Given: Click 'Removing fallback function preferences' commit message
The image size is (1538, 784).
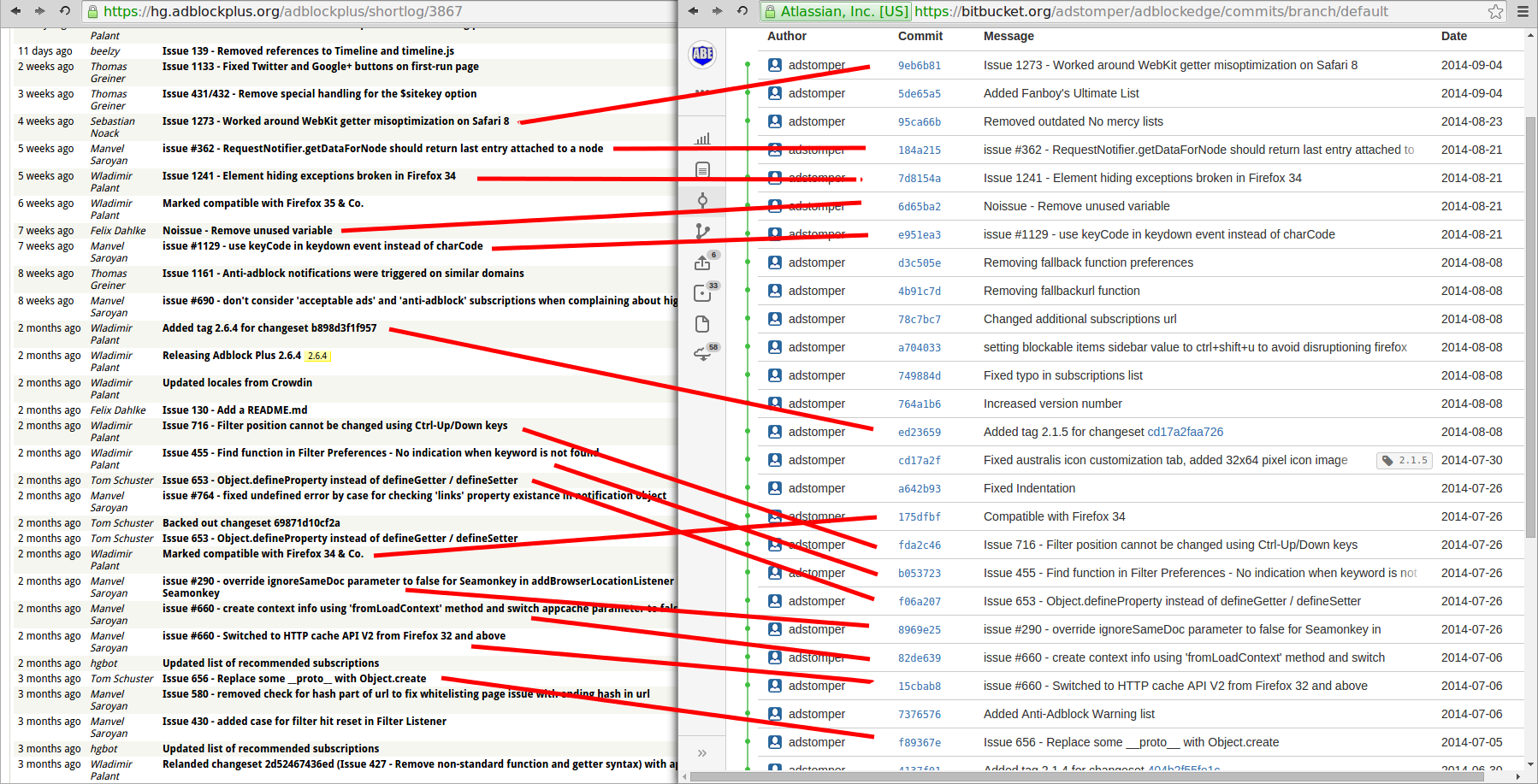Looking at the screenshot, I should tap(1088, 262).
